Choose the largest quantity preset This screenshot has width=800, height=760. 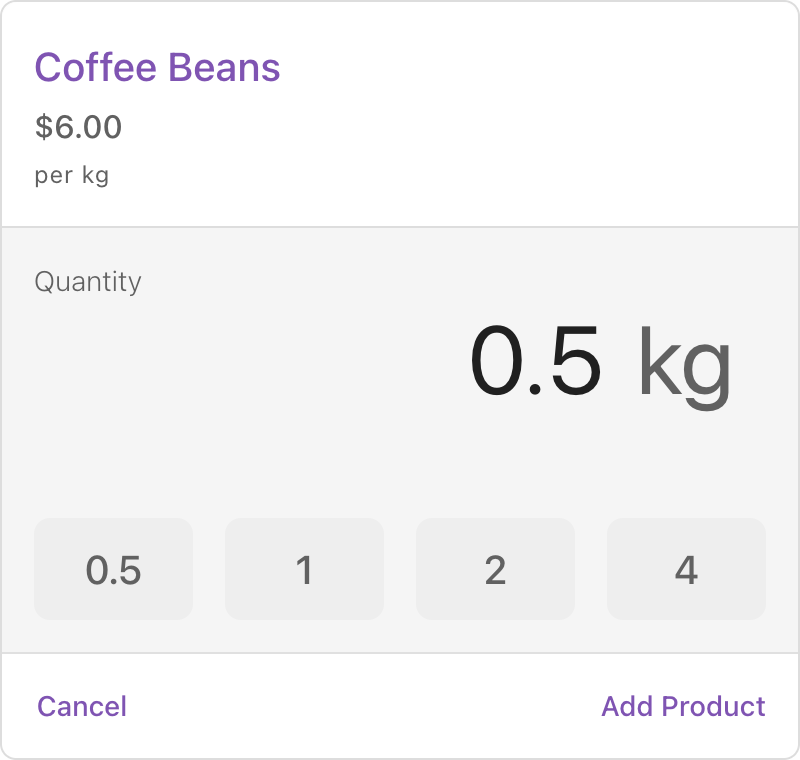point(686,569)
